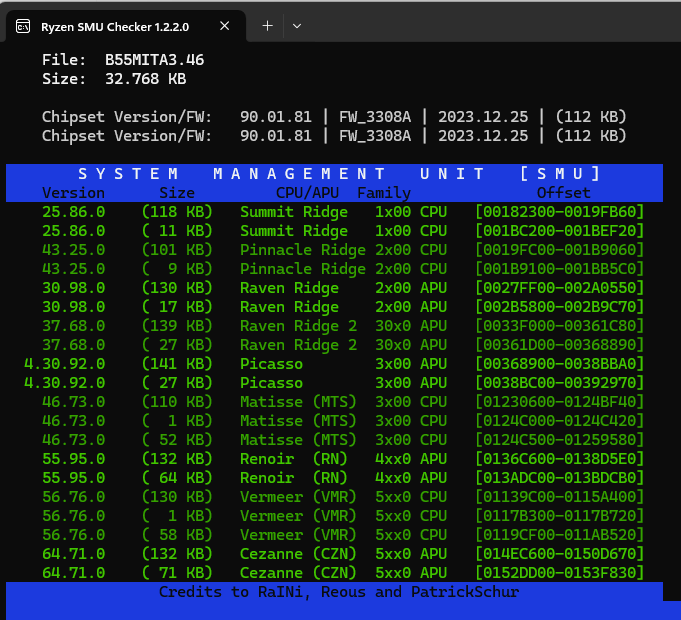Screen dimensions: 681x620
Task: Click Vermeer (VMR) in the 130 KB row
Action: click(298, 497)
